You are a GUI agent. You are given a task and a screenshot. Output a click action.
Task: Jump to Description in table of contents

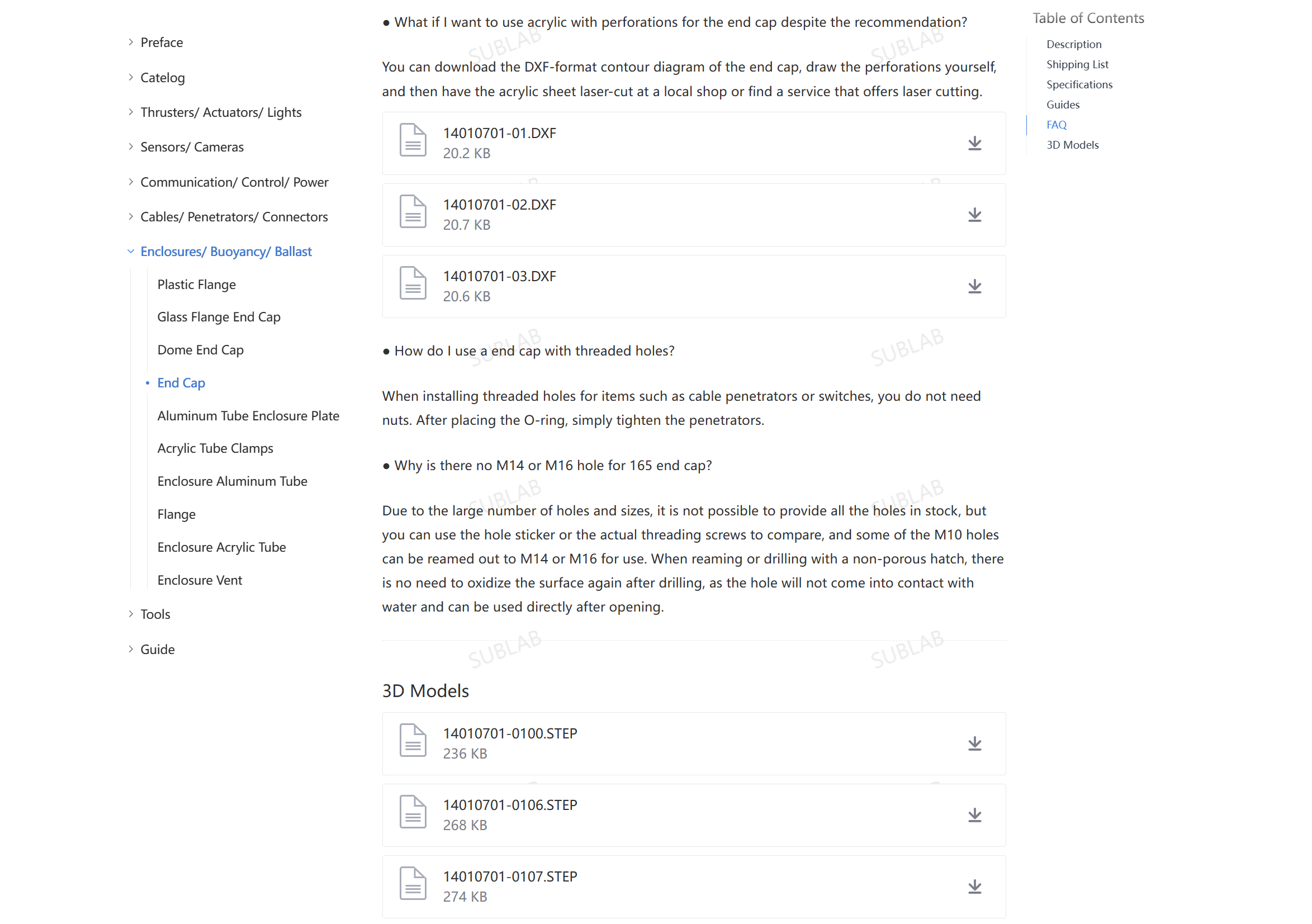pyautogui.click(x=1074, y=44)
